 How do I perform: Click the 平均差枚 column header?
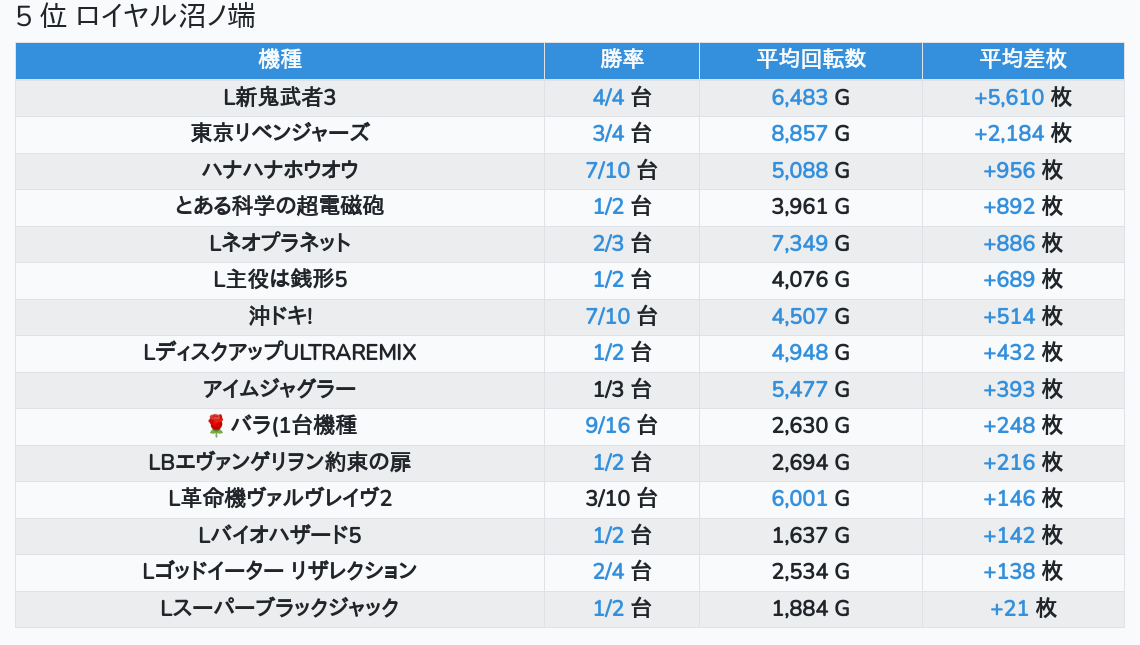coord(1023,60)
